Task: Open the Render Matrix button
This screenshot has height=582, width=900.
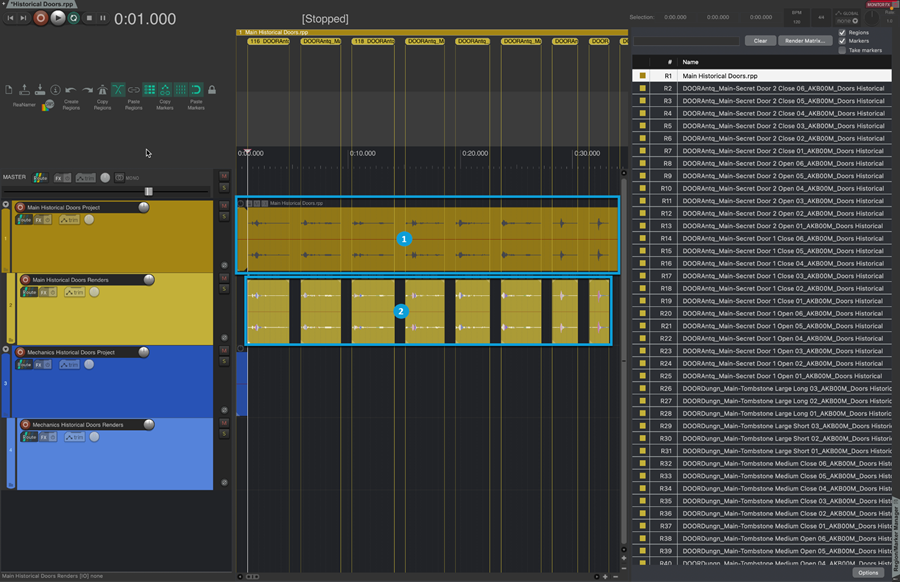Action: (x=804, y=41)
